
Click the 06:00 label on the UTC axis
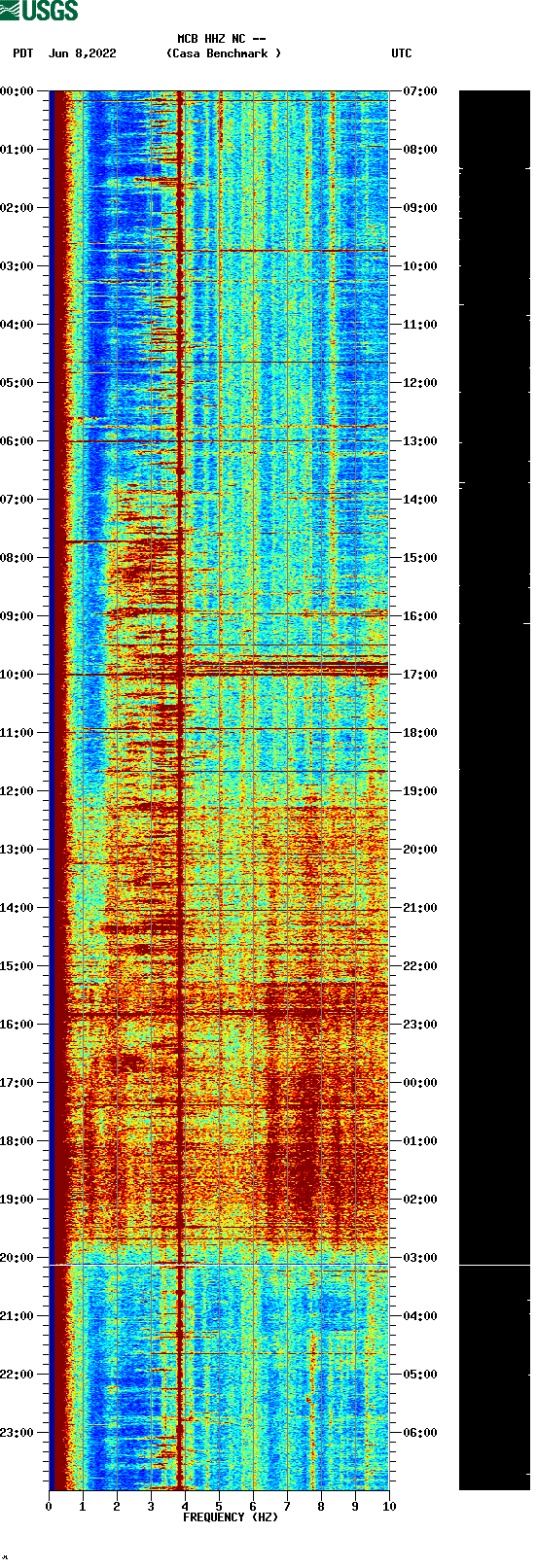coord(420,1433)
